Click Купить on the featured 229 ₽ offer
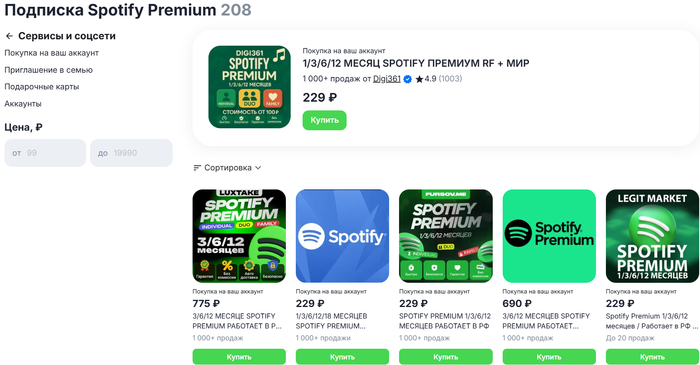This screenshot has width=700, height=365. point(325,120)
